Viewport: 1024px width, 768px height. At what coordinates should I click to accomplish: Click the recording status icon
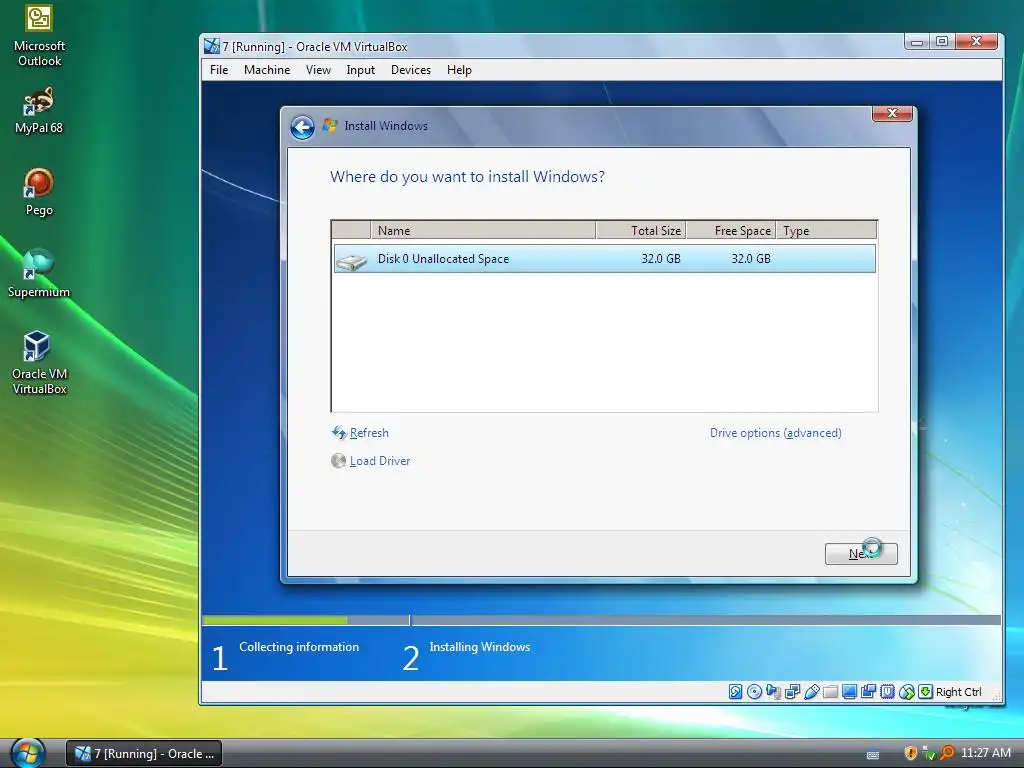tap(869, 692)
